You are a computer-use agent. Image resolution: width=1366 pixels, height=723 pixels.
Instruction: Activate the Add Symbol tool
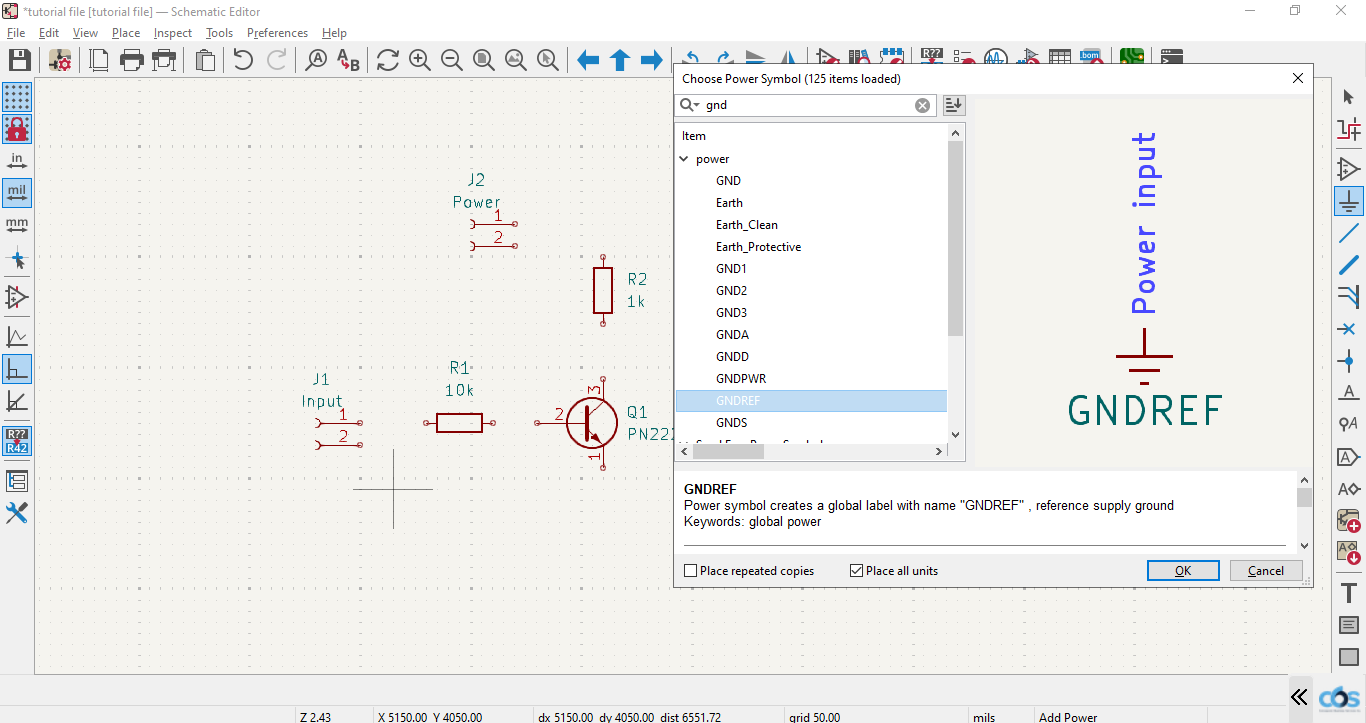pyautogui.click(x=1349, y=167)
